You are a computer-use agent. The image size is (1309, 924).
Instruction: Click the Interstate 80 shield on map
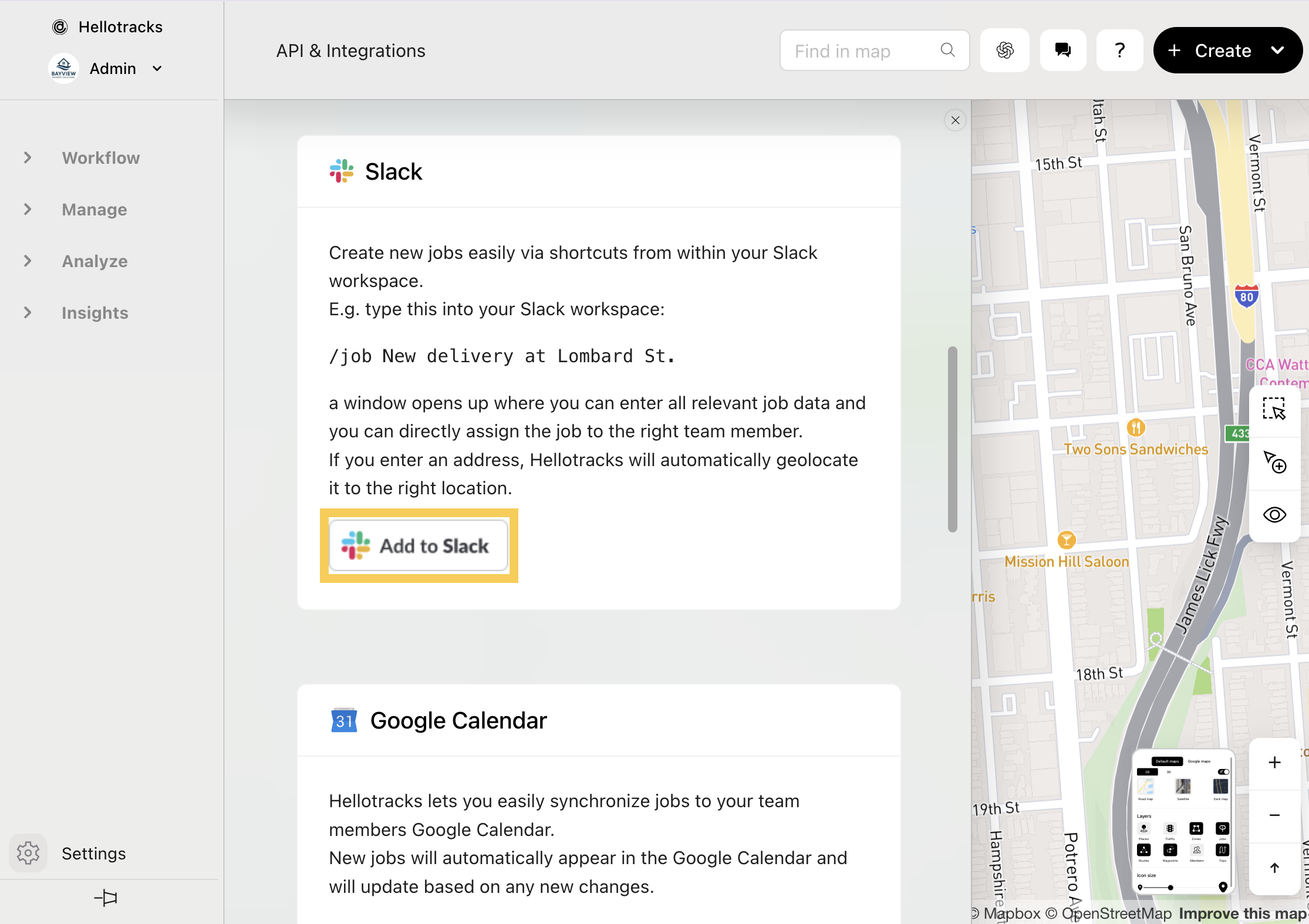point(1246,296)
